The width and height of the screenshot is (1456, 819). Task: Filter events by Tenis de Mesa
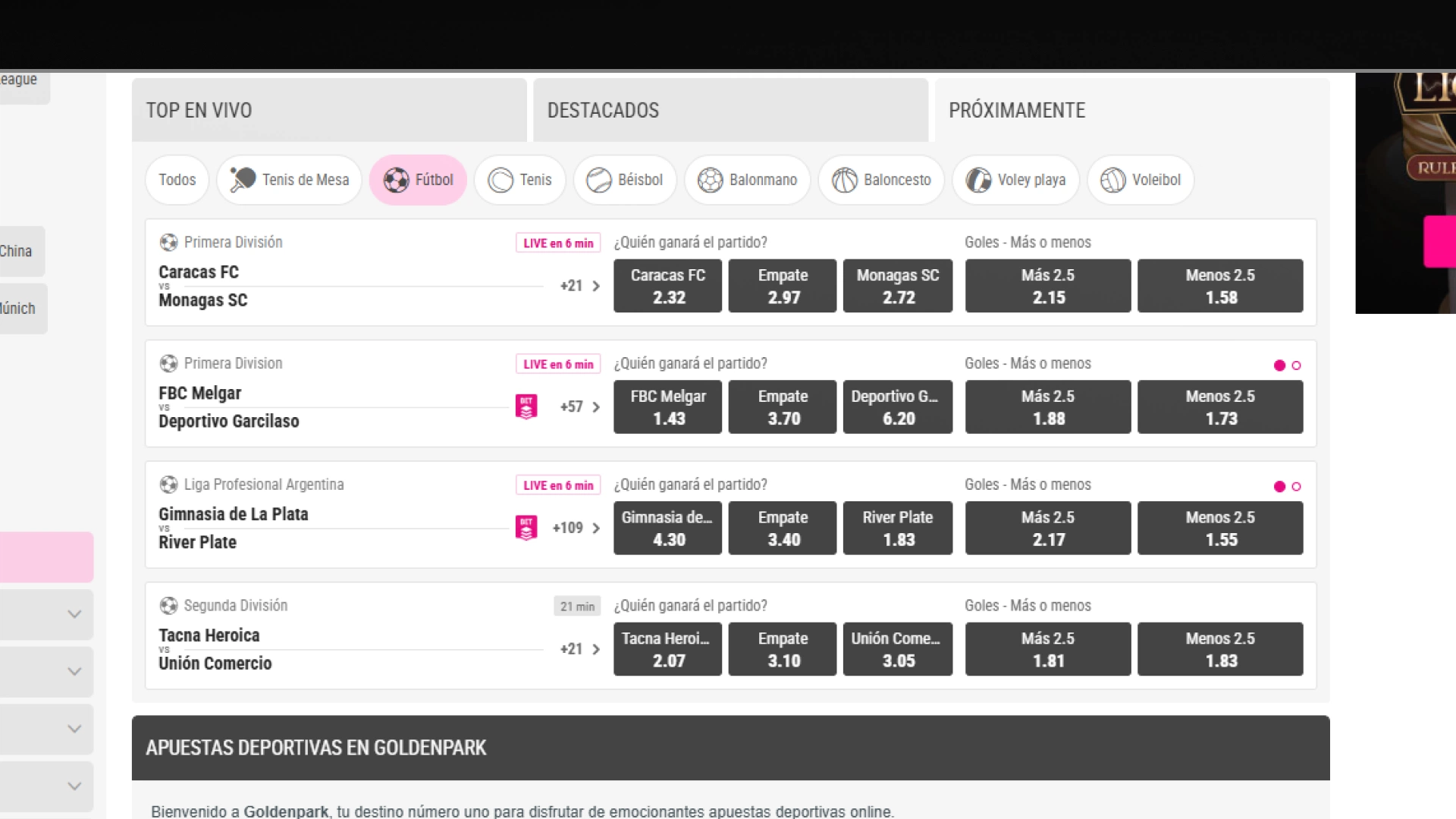click(289, 180)
